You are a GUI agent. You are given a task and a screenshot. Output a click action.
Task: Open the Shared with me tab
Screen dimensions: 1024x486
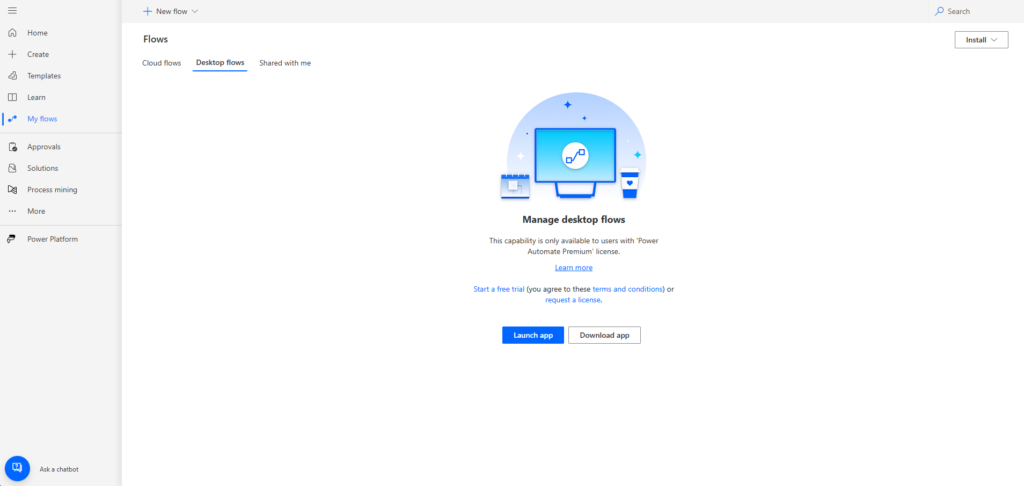tap(285, 63)
